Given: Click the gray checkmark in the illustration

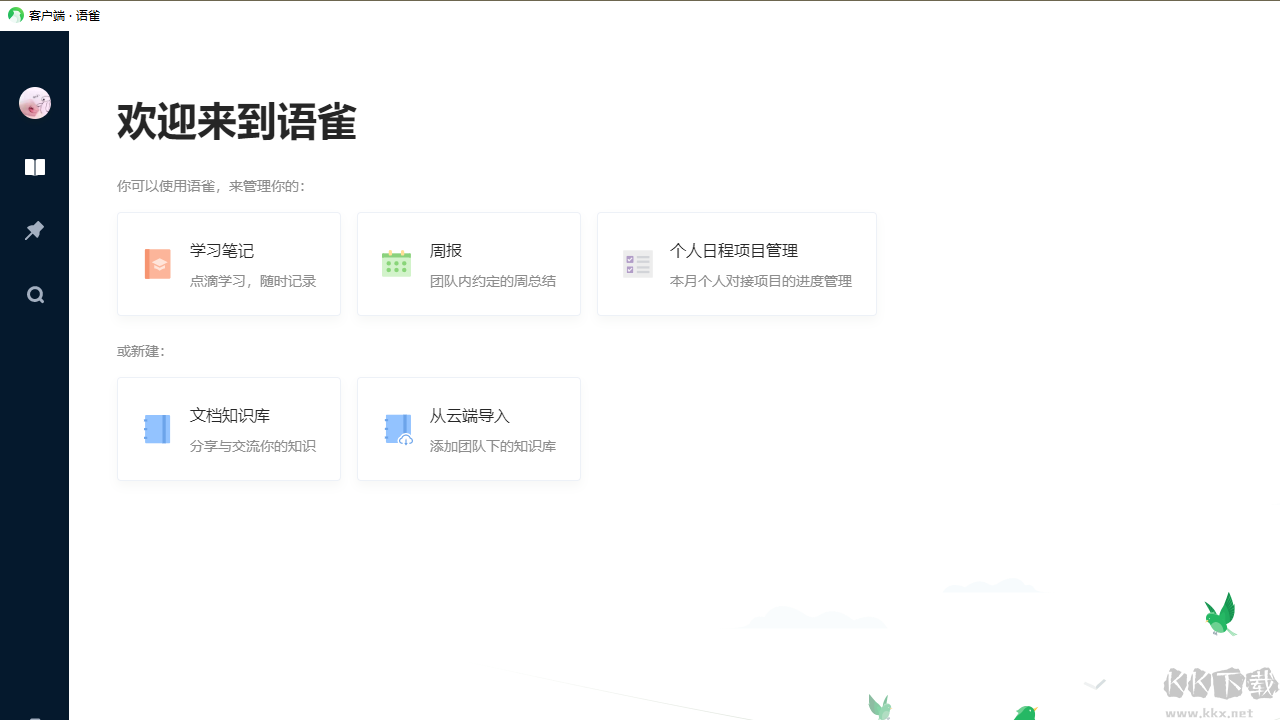Looking at the screenshot, I should coord(1095,684).
